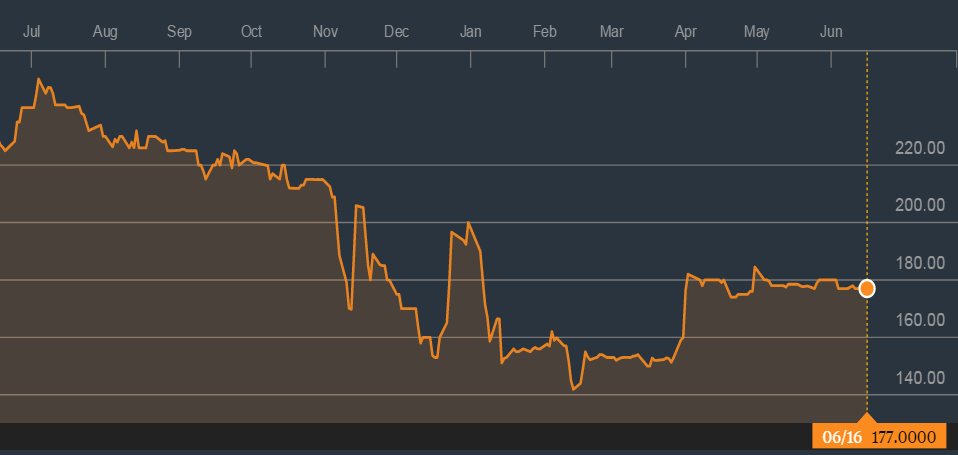Select Feb on the time axis

click(x=544, y=32)
